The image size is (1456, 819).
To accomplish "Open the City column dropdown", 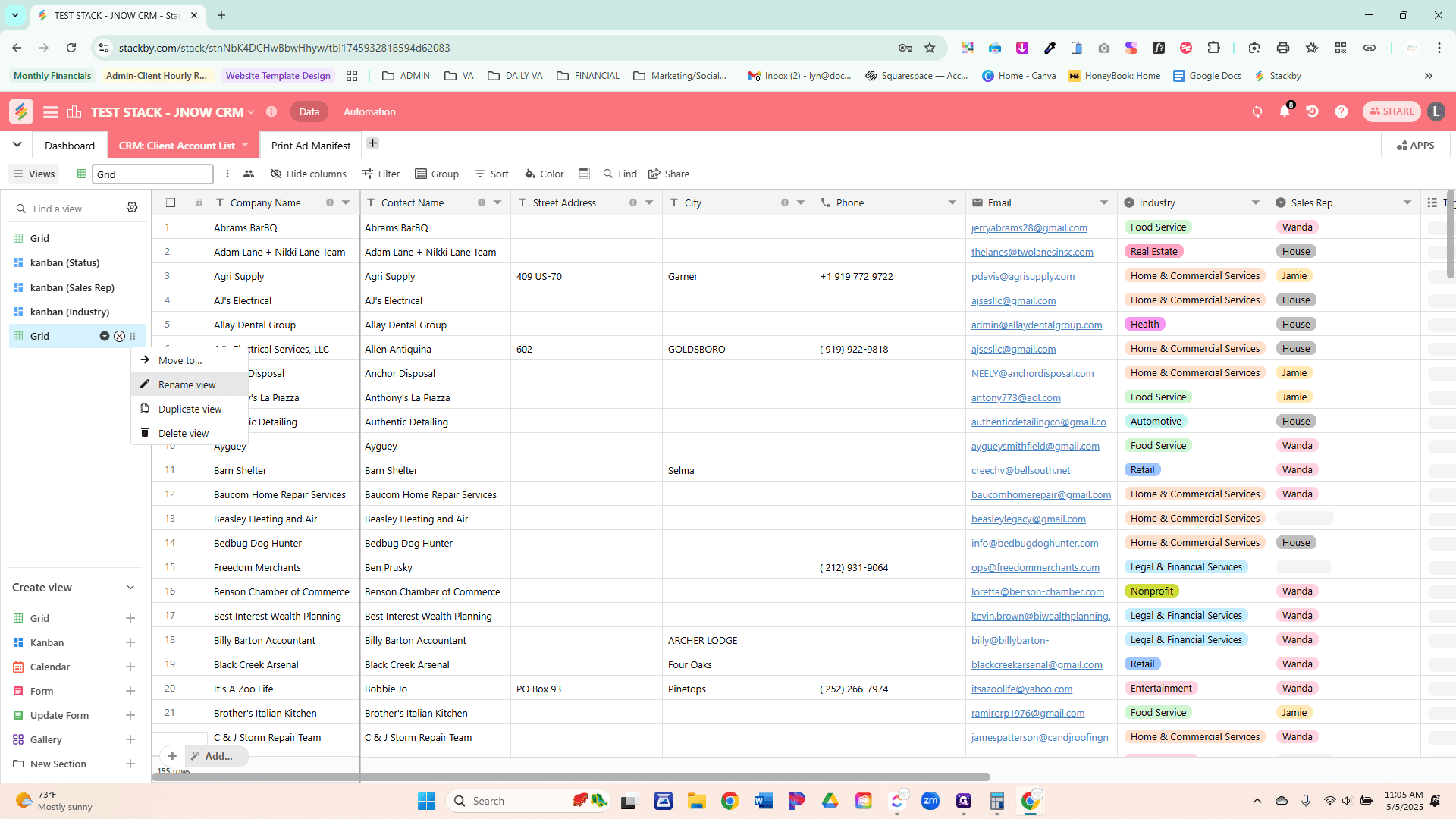I will [801, 202].
